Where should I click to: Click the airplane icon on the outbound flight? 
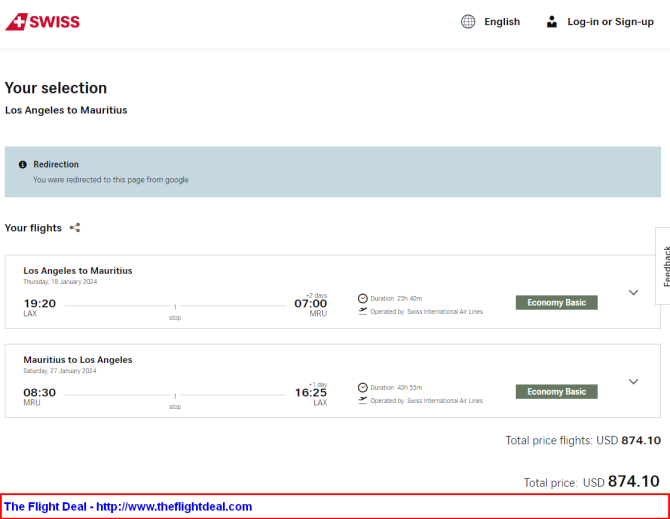[x=363, y=312]
